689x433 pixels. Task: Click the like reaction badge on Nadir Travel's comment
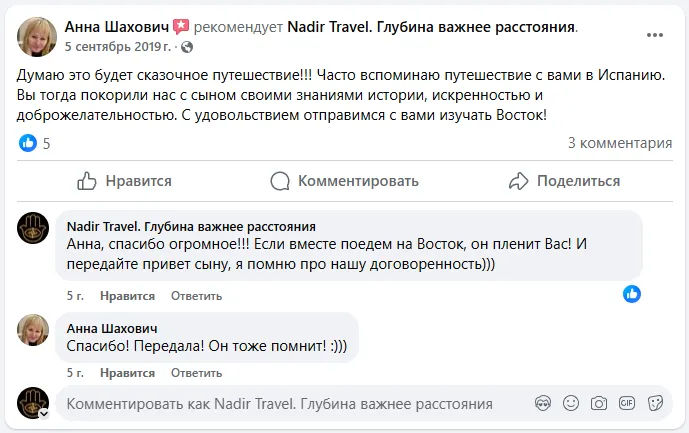(x=632, y=294)
